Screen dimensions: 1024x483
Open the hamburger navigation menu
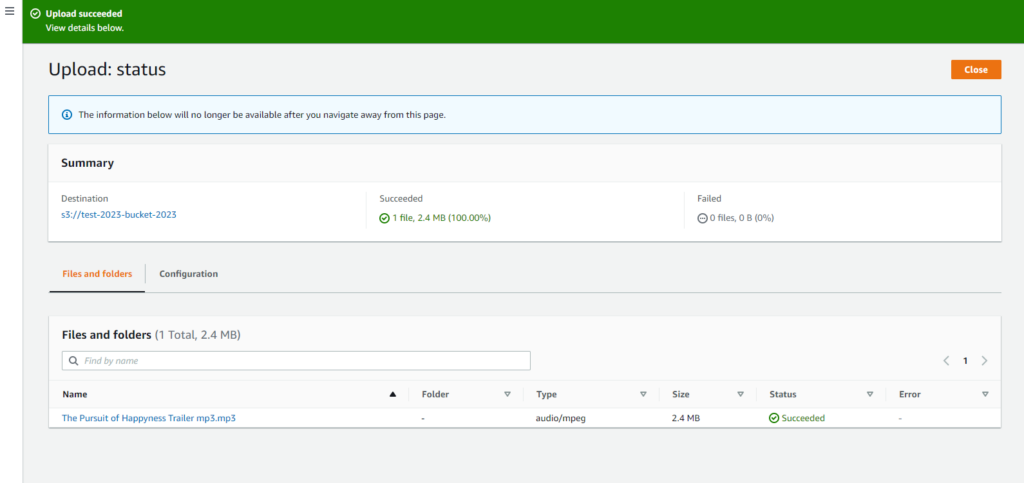[x=9, y=12]
